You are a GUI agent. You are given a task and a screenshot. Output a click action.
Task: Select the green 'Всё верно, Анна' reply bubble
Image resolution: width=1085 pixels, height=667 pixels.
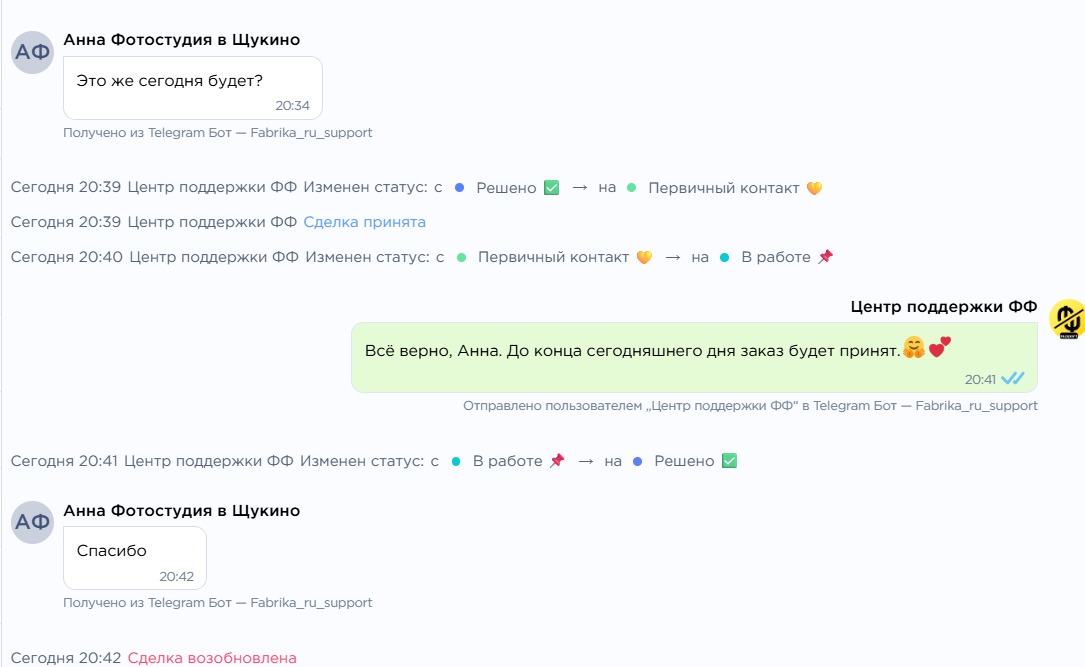point(694,357)
